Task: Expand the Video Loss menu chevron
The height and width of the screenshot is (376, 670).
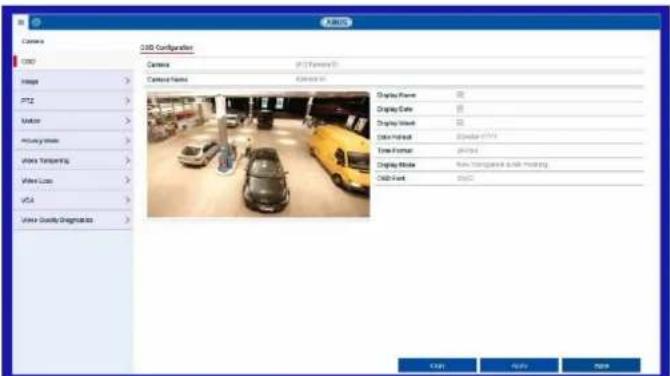Action: click(x=127, y=180)
